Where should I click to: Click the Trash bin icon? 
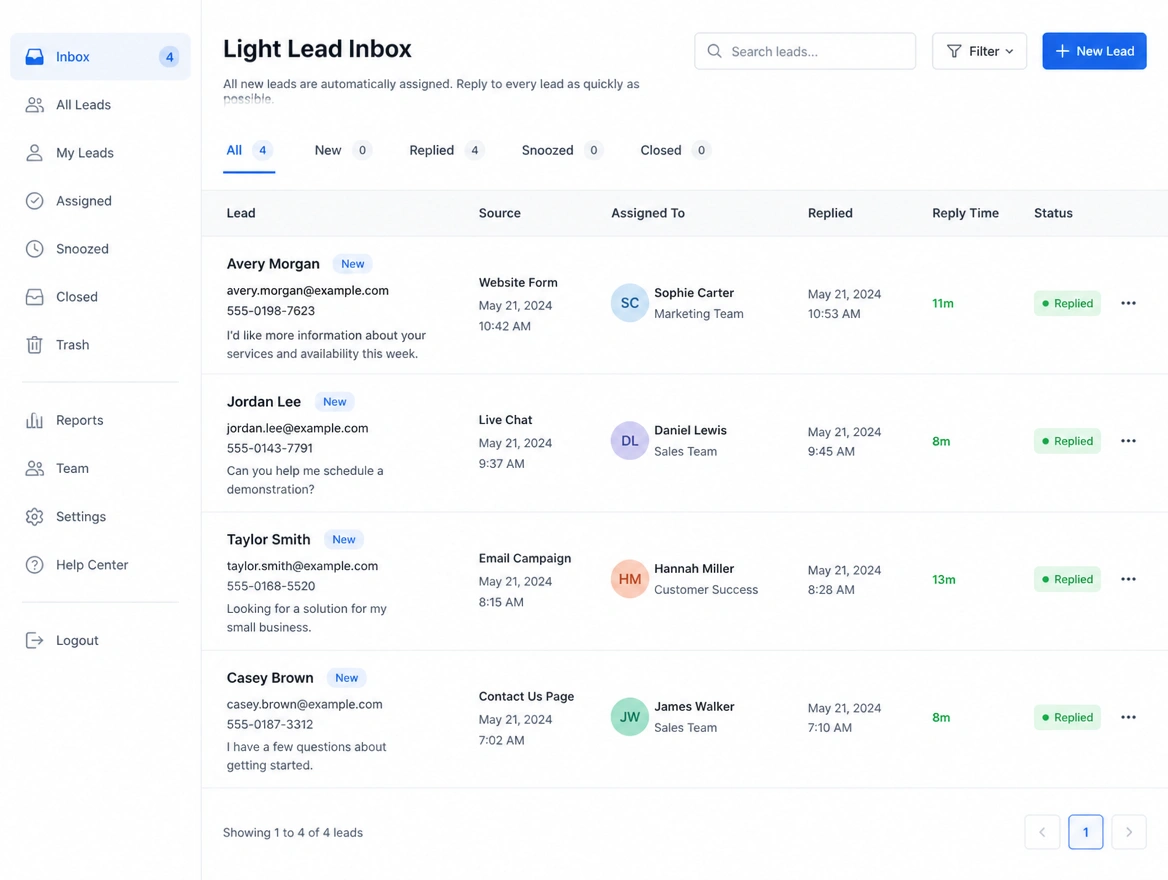click(34, 345)
